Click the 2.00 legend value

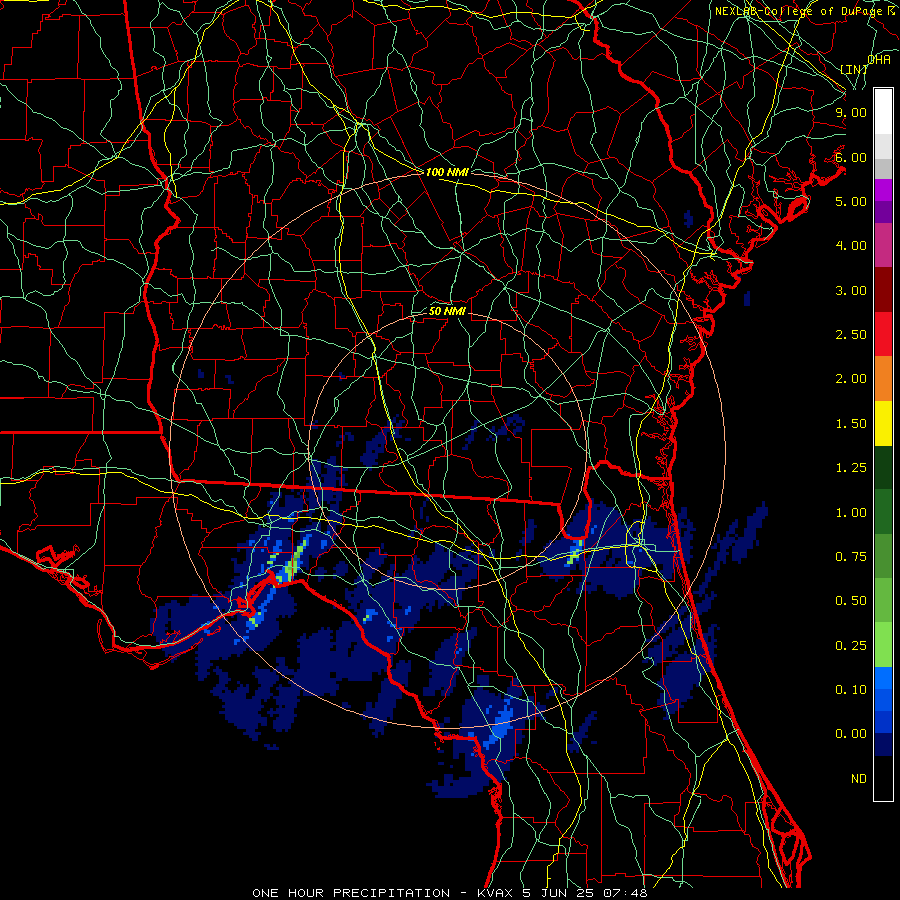tap(851, 379)
